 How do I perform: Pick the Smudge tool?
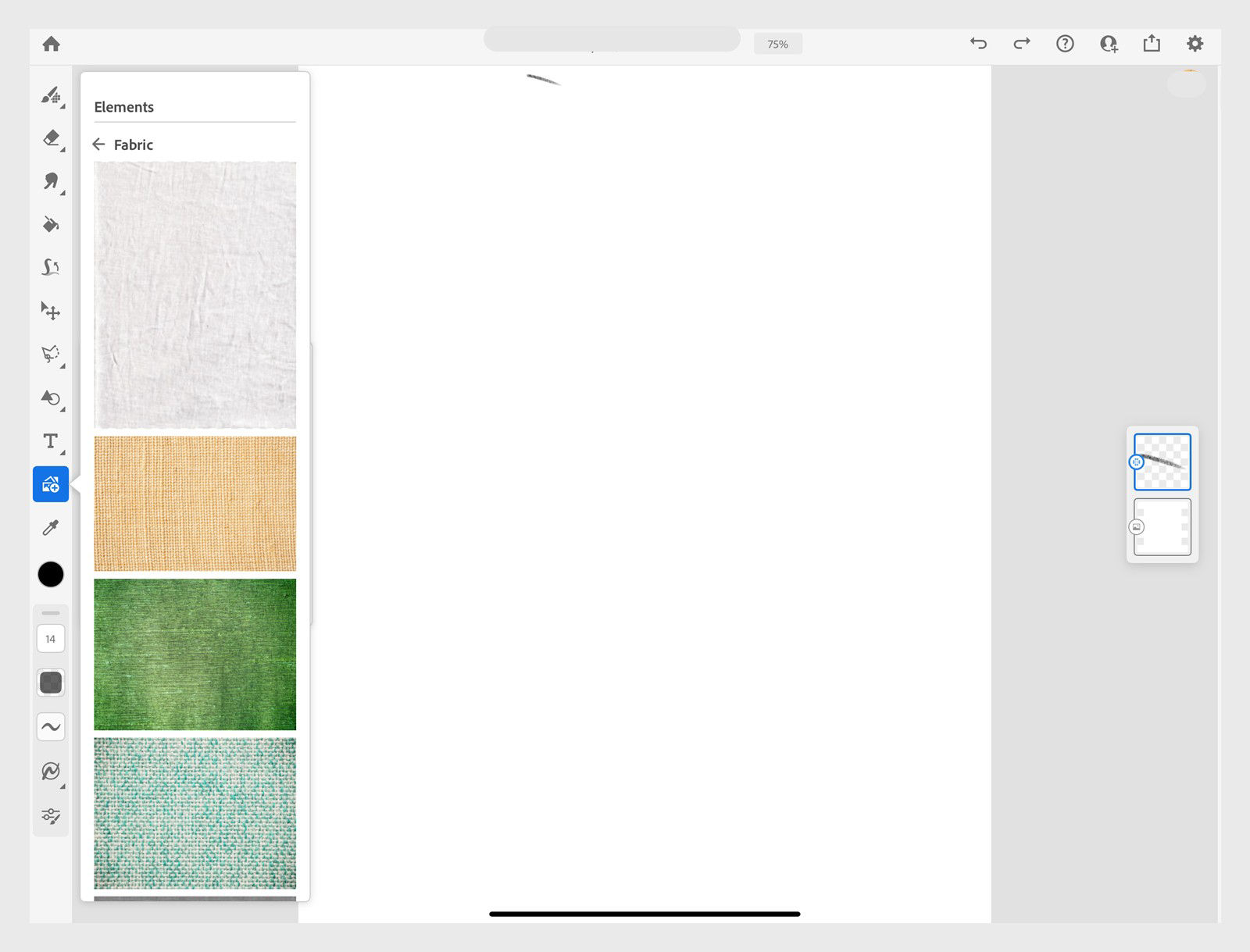click(x=50, y=181)
